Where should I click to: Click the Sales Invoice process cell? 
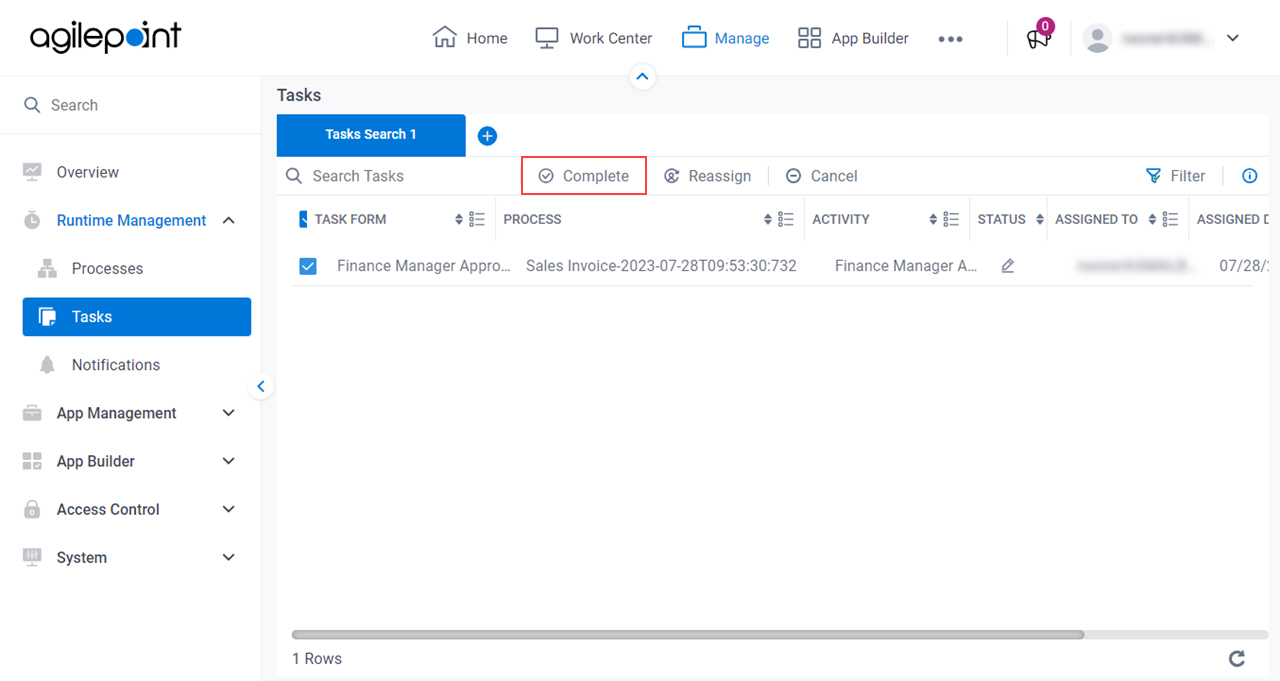[x=661, y=266]
